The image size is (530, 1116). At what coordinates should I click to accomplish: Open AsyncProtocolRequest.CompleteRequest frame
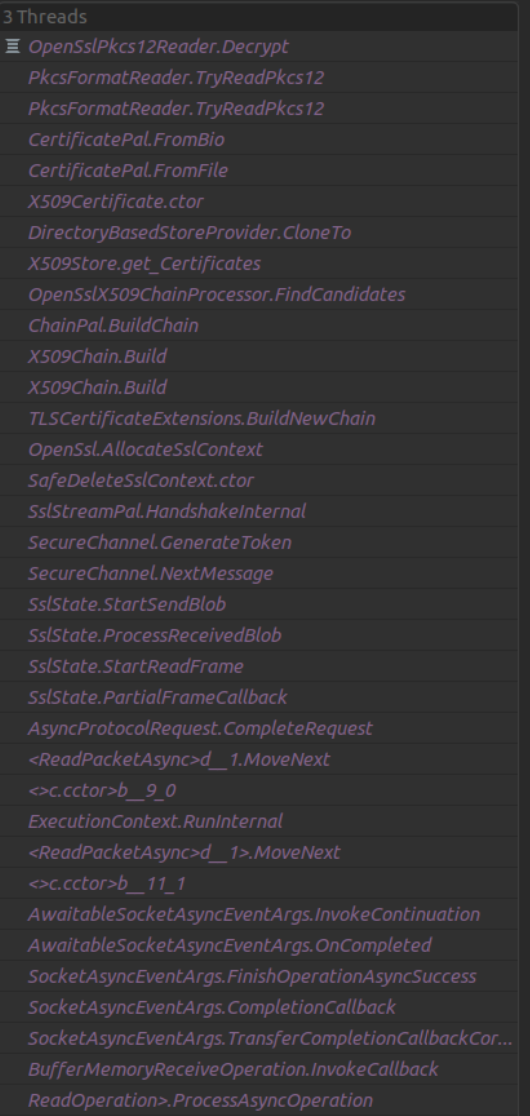[x=259, y=728]
